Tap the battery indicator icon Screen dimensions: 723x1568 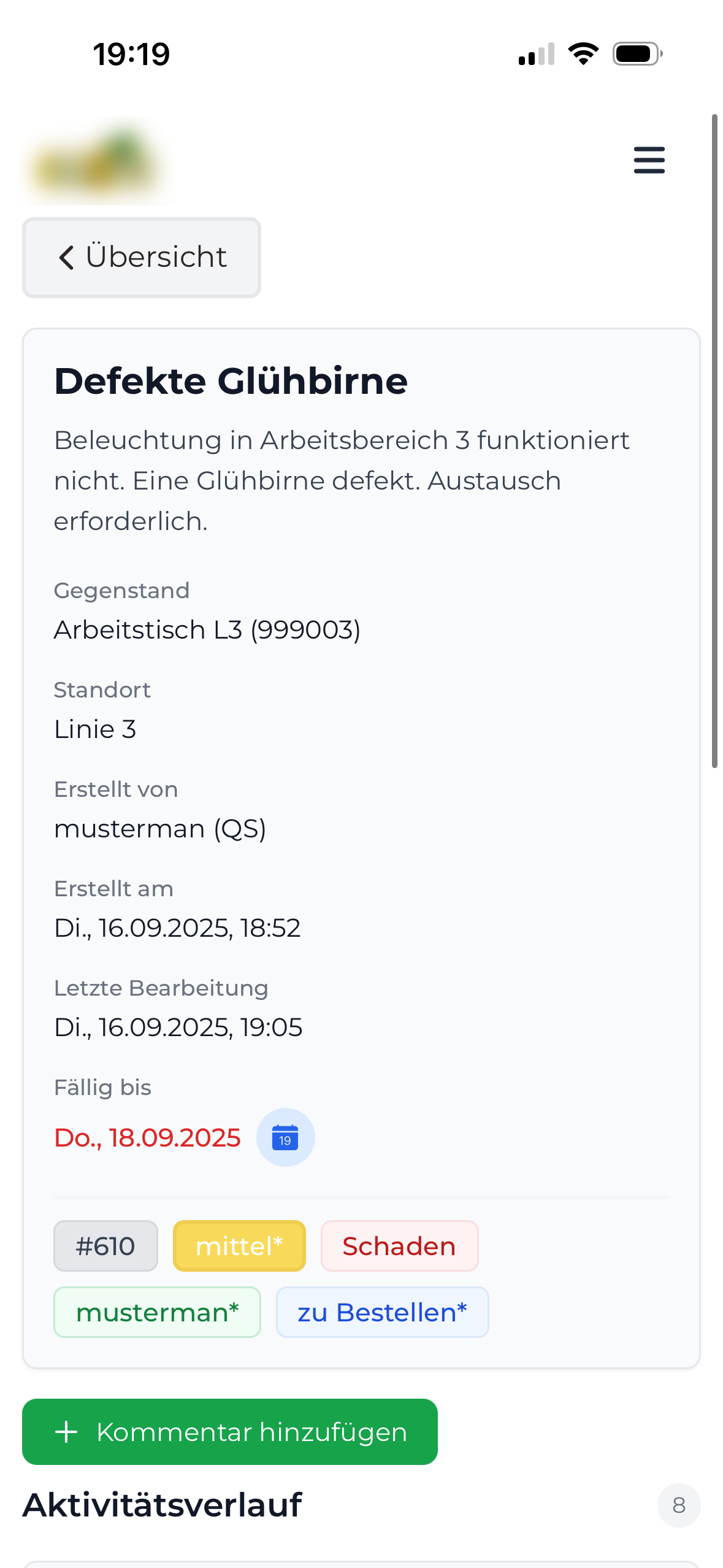coord(637,54)
